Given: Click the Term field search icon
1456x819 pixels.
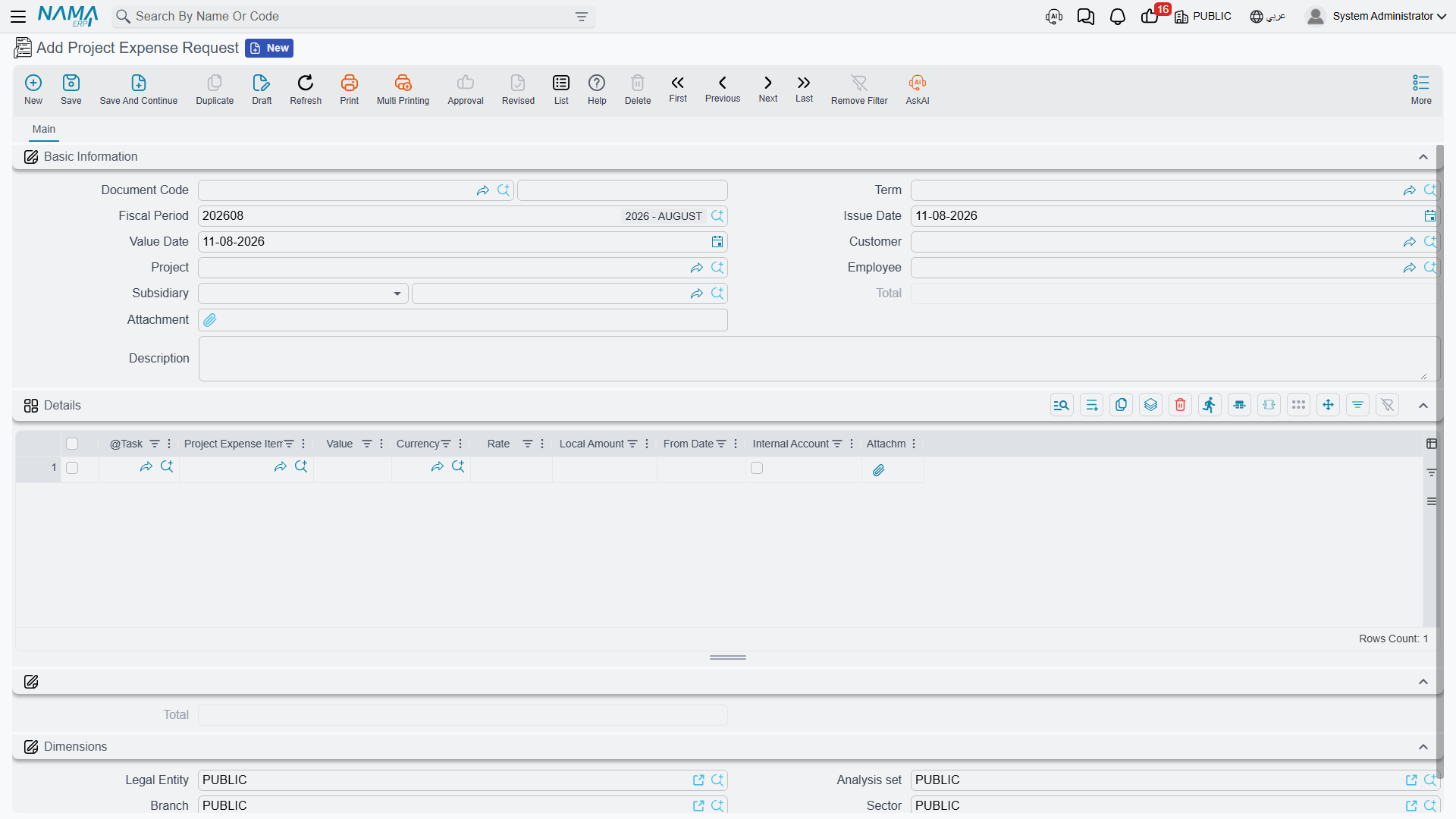Looking at the screenshot, I should click(x=1430, y=190).
